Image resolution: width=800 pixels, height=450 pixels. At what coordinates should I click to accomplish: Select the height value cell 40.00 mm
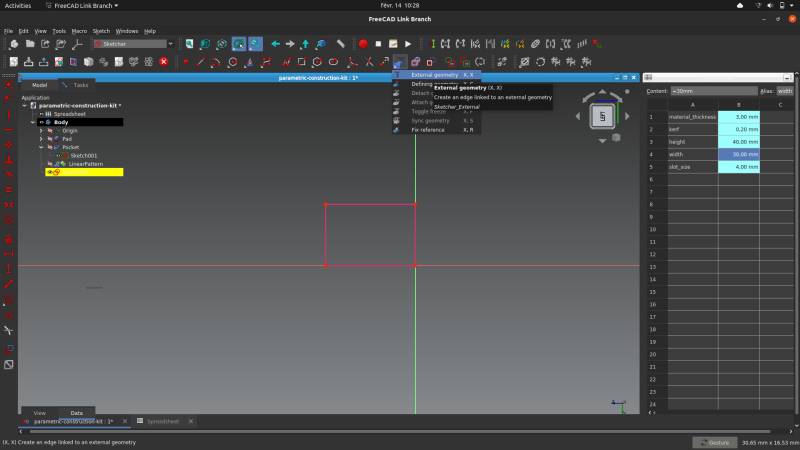coord(739,142)
